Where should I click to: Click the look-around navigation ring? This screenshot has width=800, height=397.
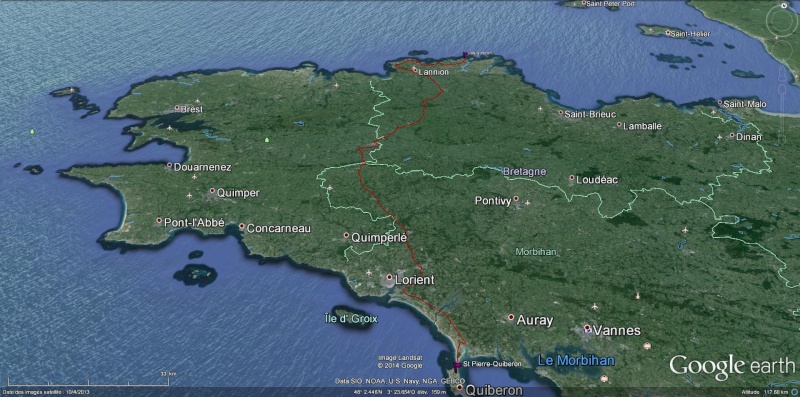pyautogui.click(x=781, y=21)
